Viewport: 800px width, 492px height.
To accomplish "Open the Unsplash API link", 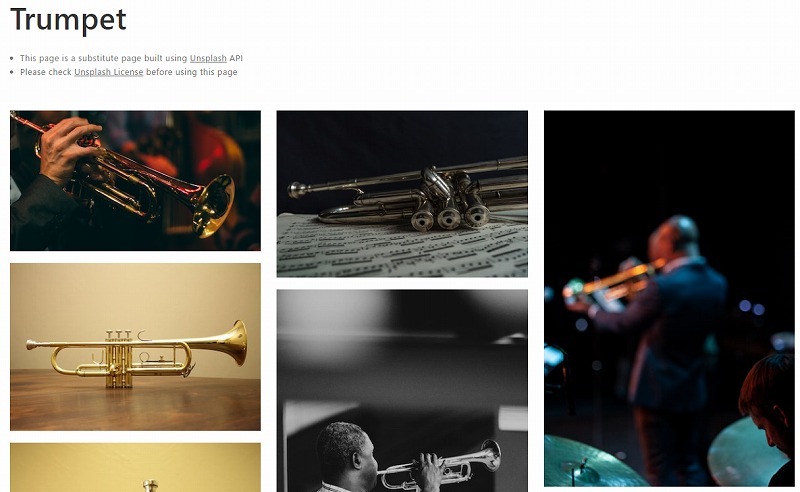I will pos(208,58).
